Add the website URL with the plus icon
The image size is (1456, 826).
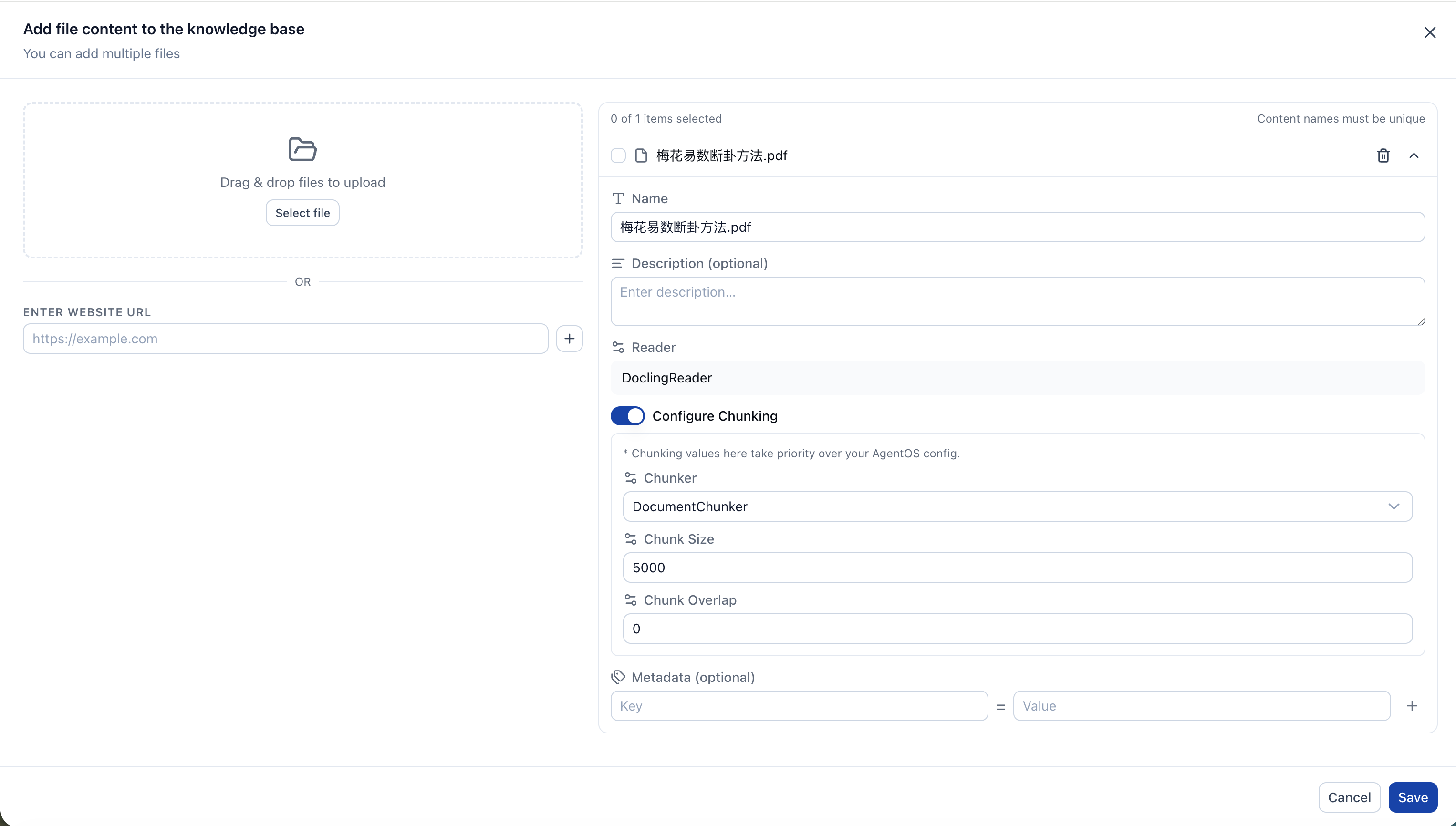[x=570, y=339]
